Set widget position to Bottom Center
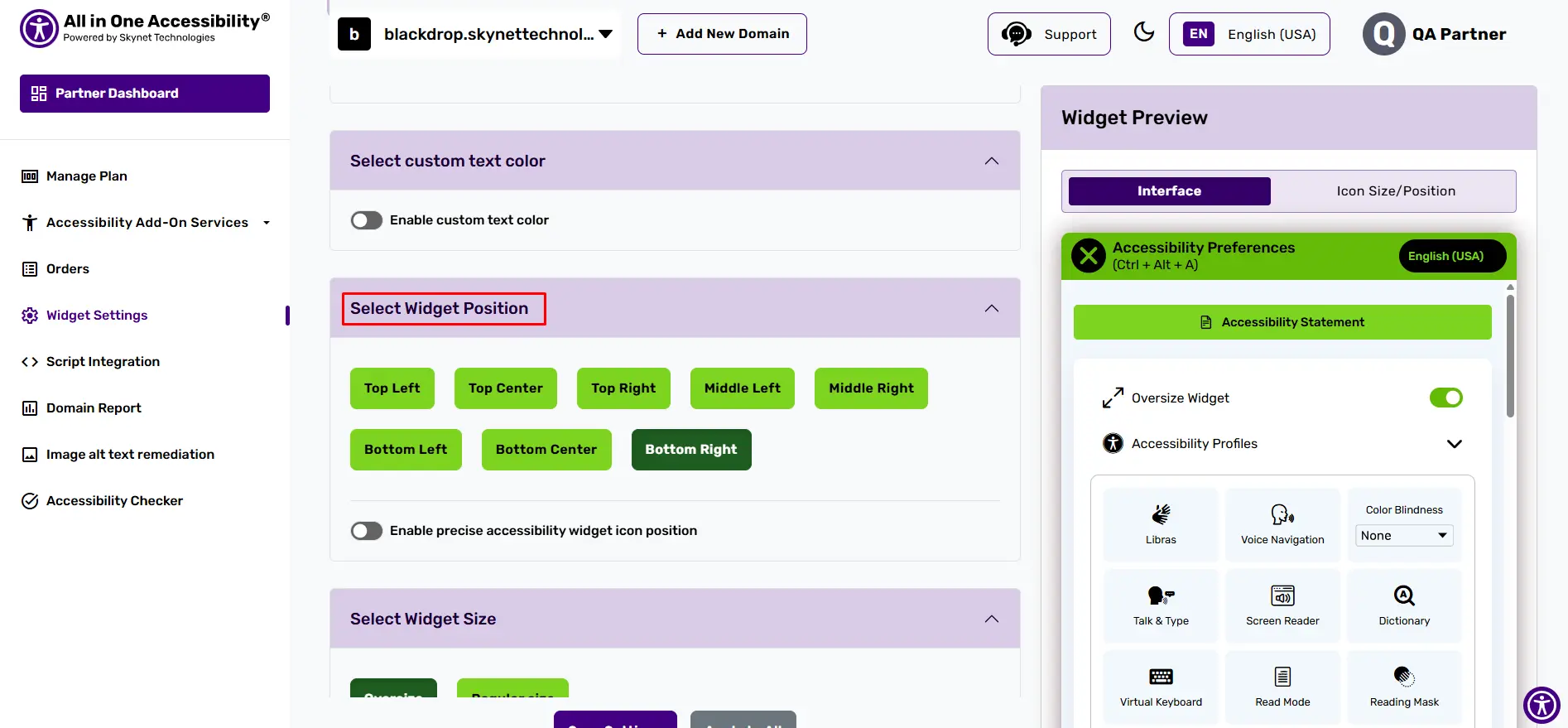The image size is (1568, 728). [x=546, y=450]
